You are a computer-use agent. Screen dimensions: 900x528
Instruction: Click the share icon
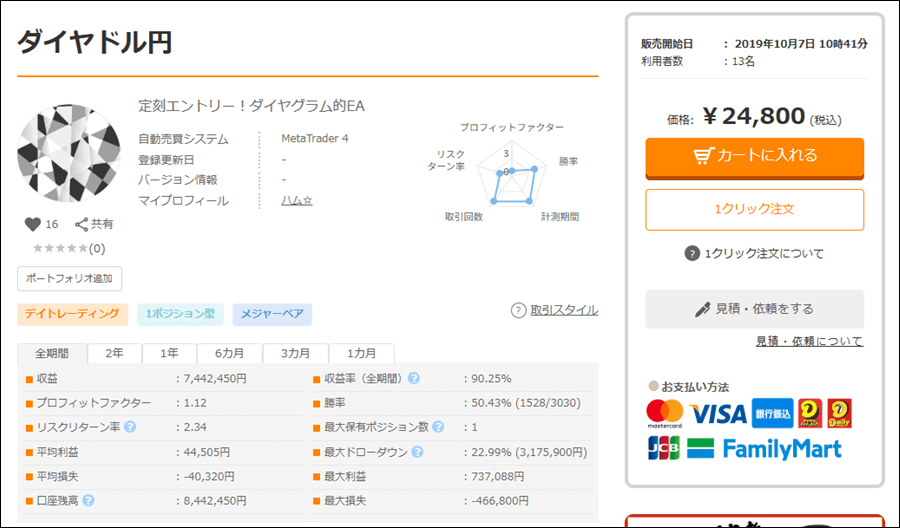pyautogui.click(x=82, y=224)
